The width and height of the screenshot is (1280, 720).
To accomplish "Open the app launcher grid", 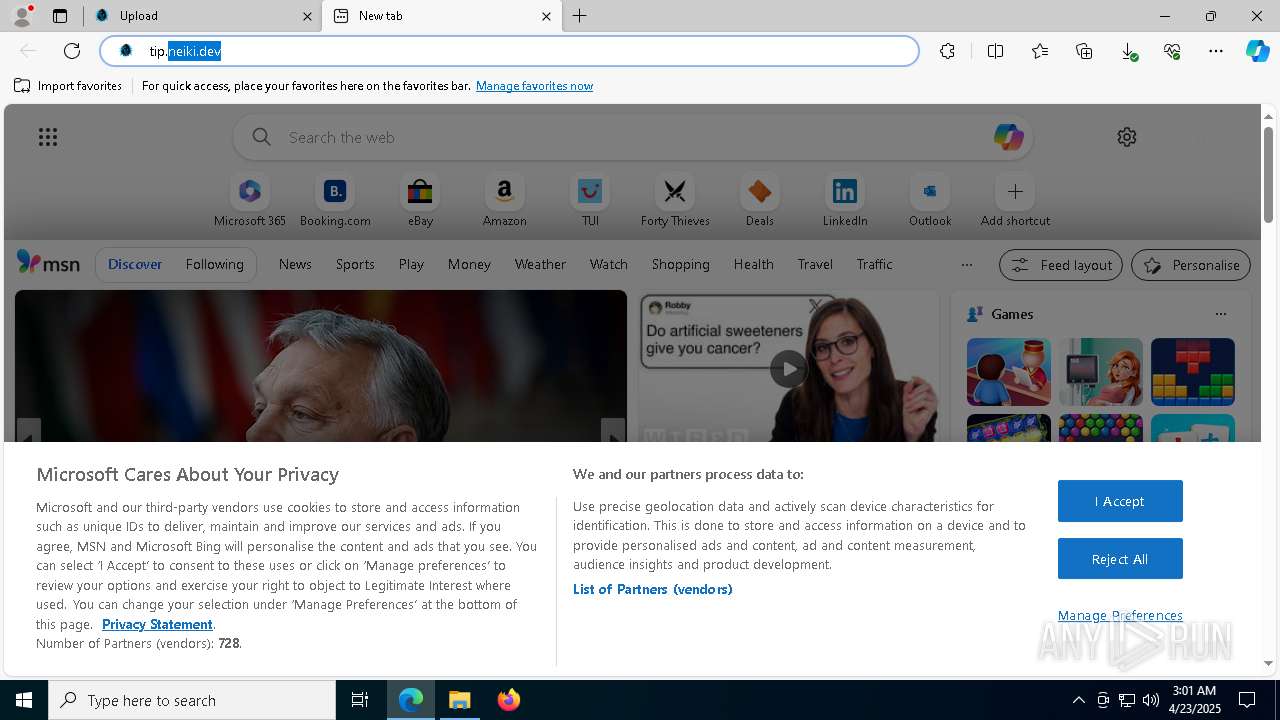I will (48, 137).
